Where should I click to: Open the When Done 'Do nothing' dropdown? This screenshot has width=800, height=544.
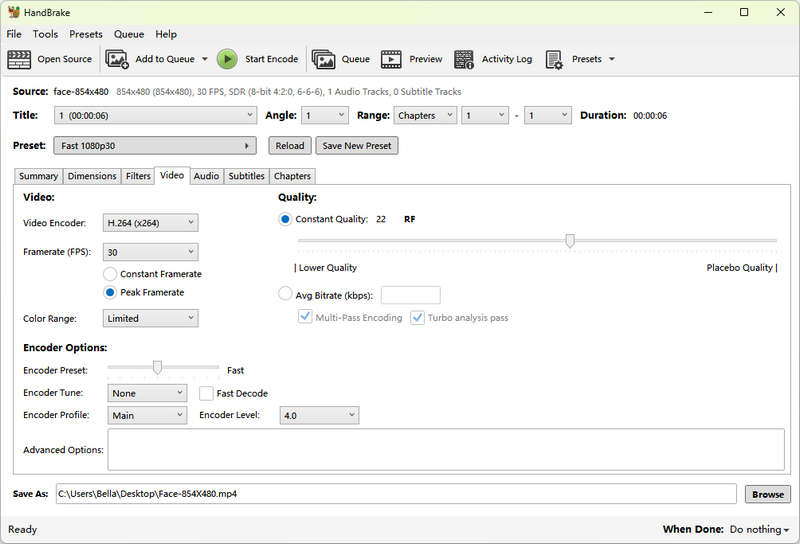(x=759, y=530)
